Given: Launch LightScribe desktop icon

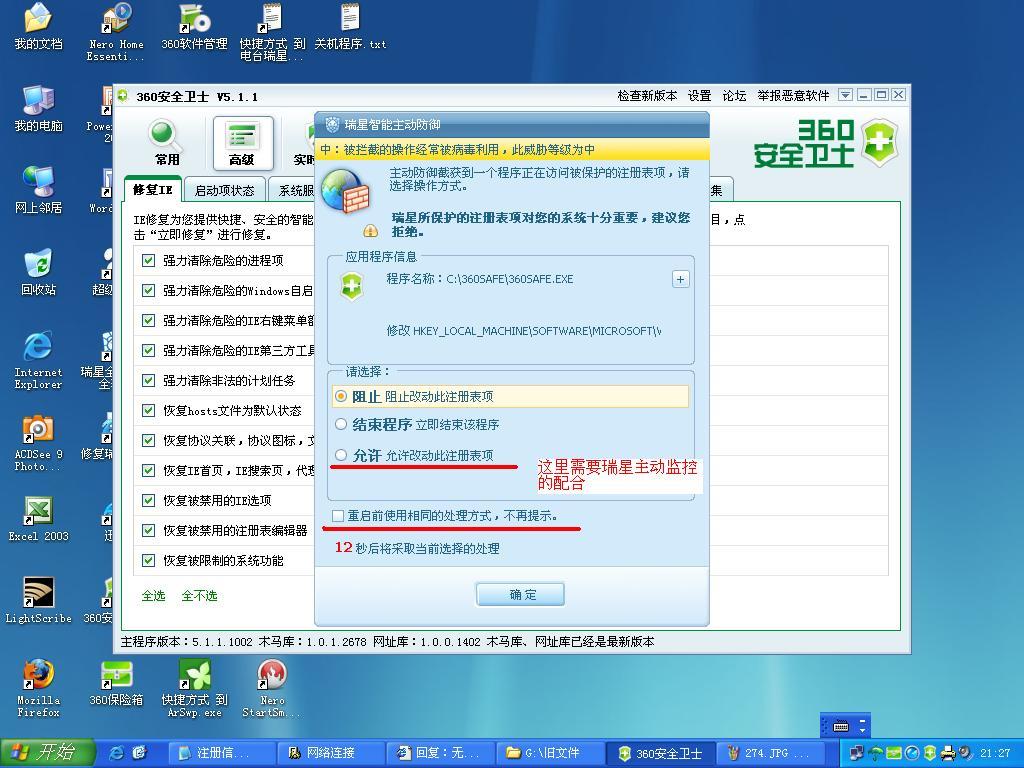Looking at the screenshot, I should tap(38, 601).
